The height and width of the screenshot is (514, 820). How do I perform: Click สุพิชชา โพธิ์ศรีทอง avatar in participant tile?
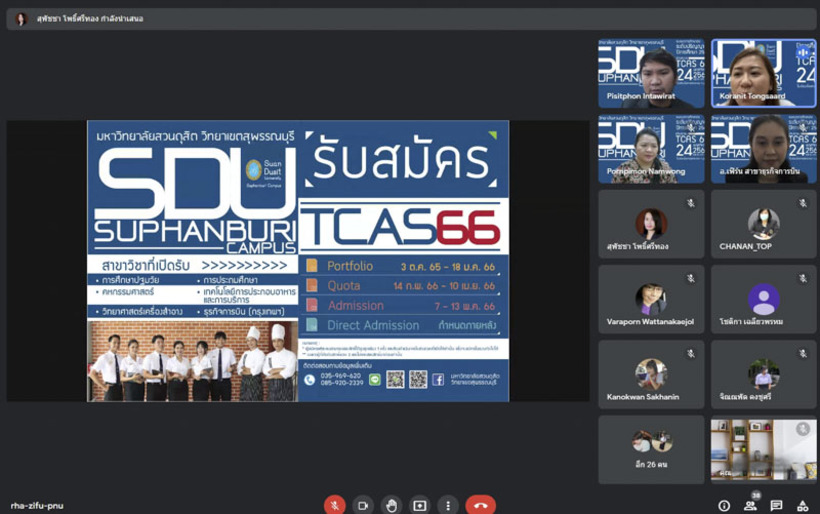coord(651,224)
